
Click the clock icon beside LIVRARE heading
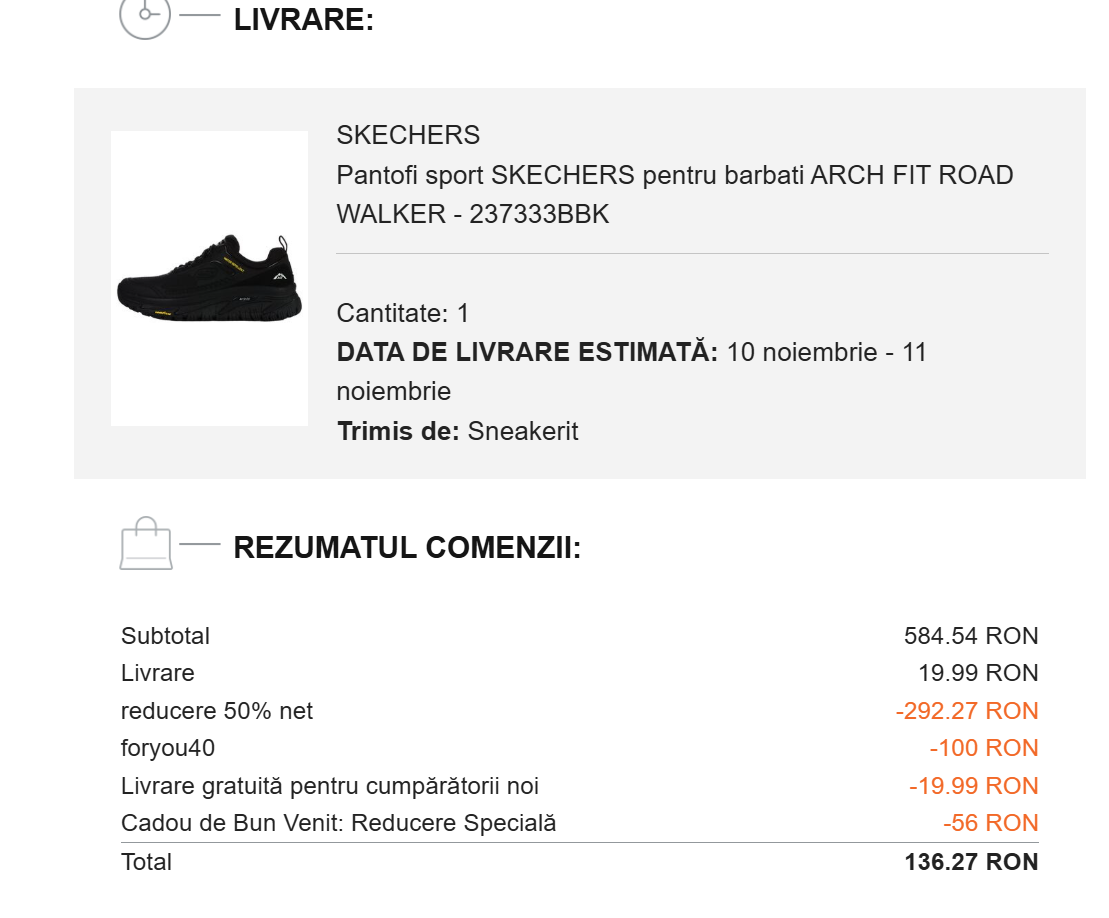coord(146,16)
